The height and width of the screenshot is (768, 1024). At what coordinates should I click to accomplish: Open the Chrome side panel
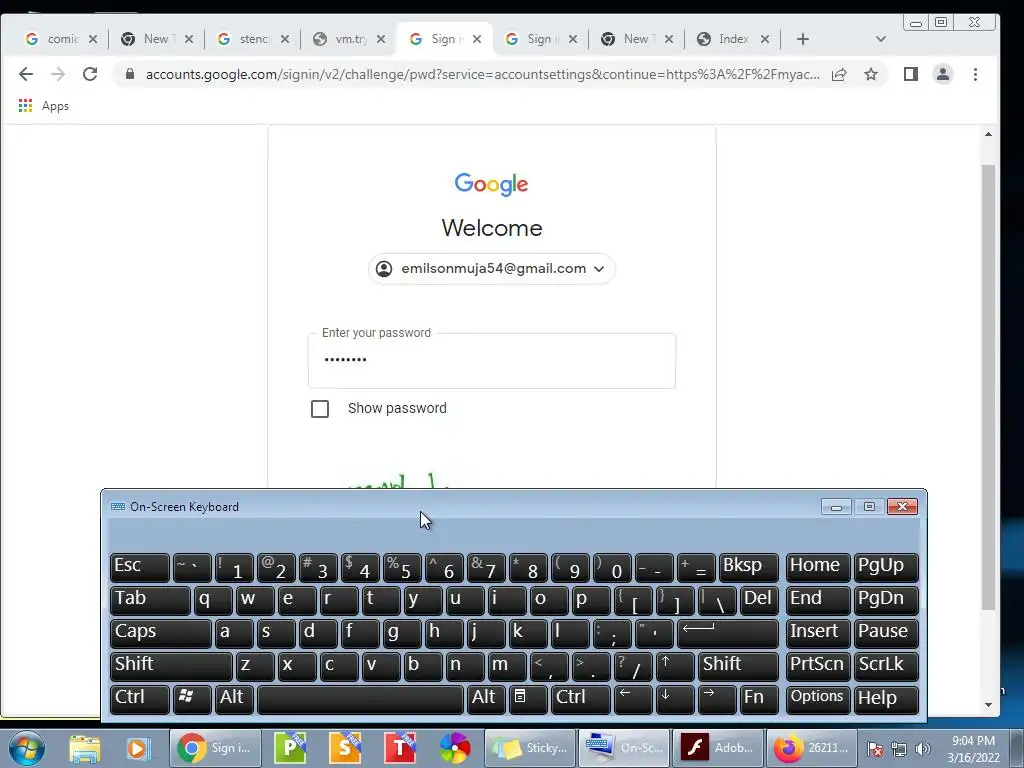coord(910,74)
